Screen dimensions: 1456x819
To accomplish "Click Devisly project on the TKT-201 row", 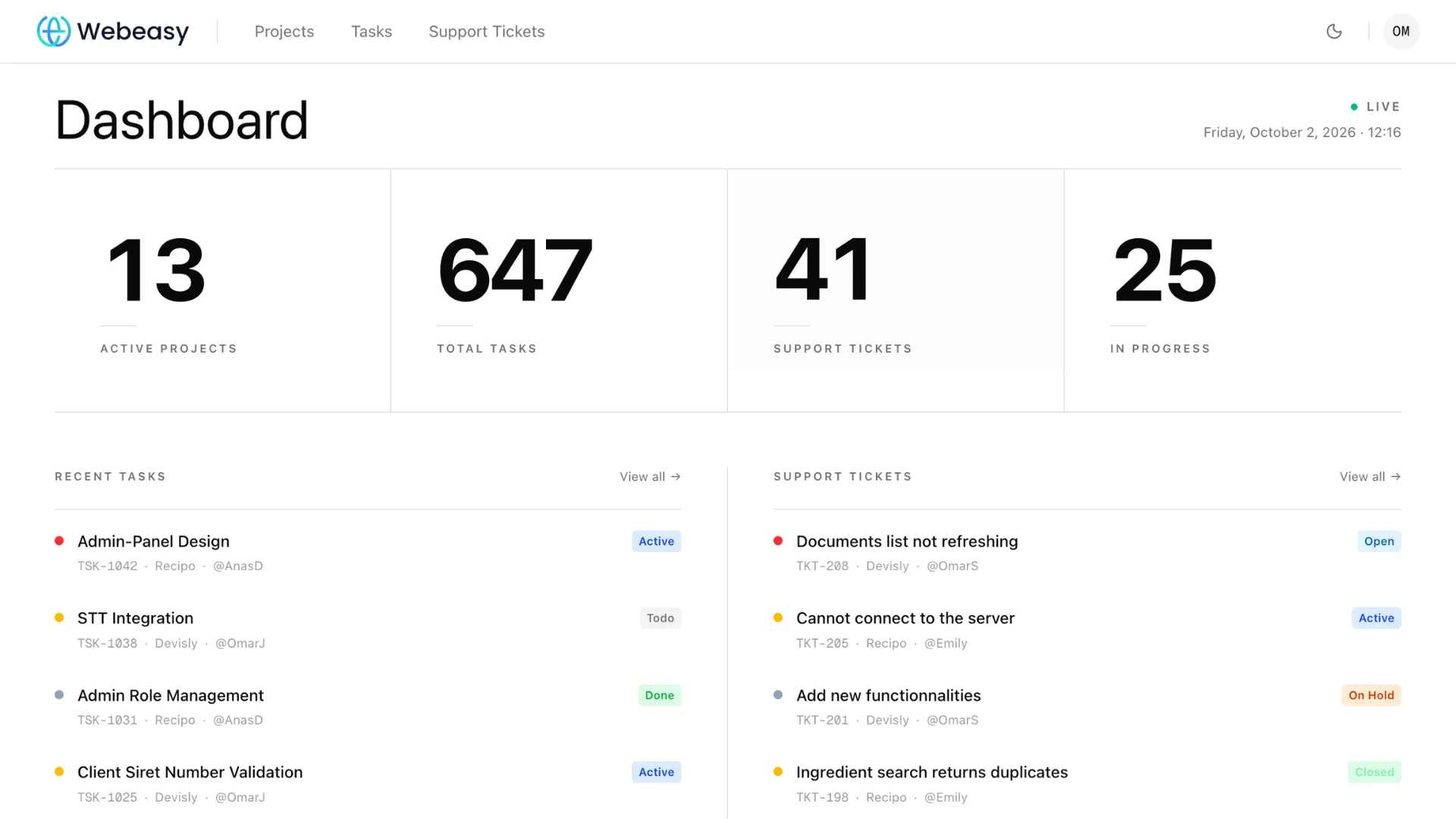I will [887, 720].
